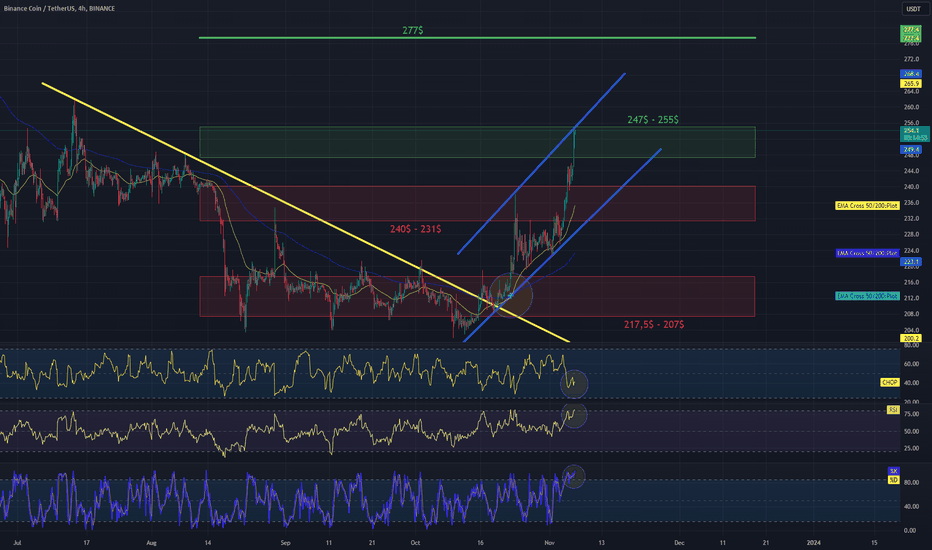Click the Jul label on time axis
The image size is (932, 550).
(x=17, y=543)
